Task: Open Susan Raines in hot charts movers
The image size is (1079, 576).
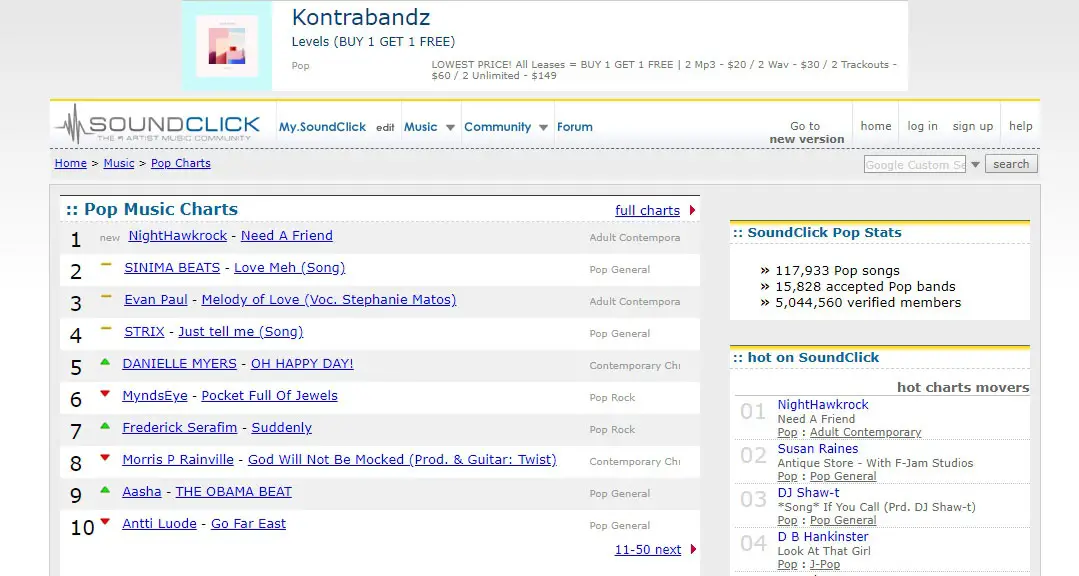Action: [818, 449]
